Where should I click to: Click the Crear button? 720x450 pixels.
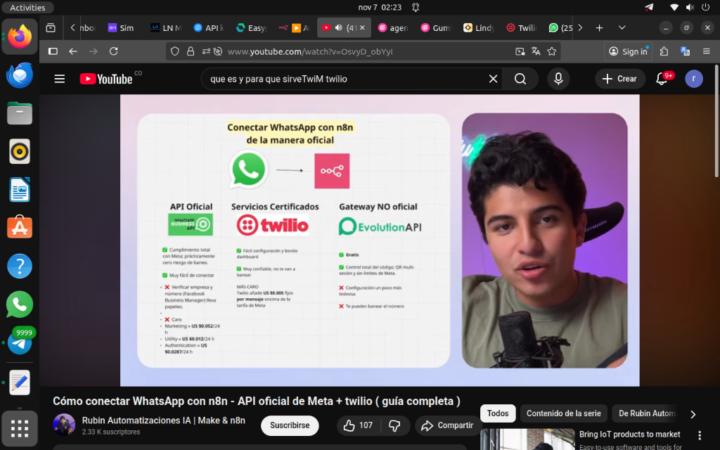coord(620,79)
